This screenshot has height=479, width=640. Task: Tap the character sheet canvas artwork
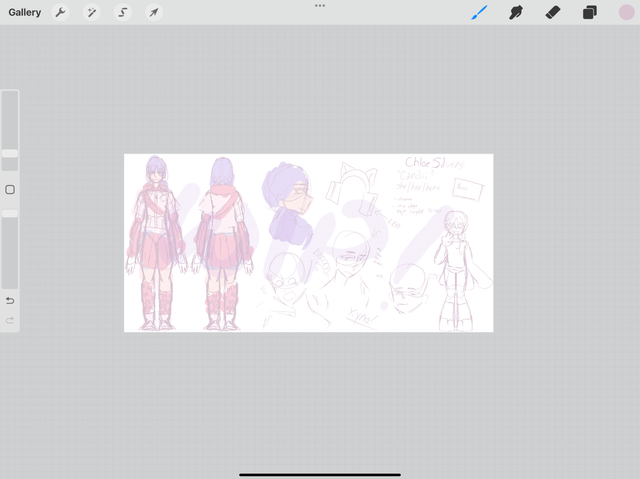pyautogui.click(x=309, y=243)
